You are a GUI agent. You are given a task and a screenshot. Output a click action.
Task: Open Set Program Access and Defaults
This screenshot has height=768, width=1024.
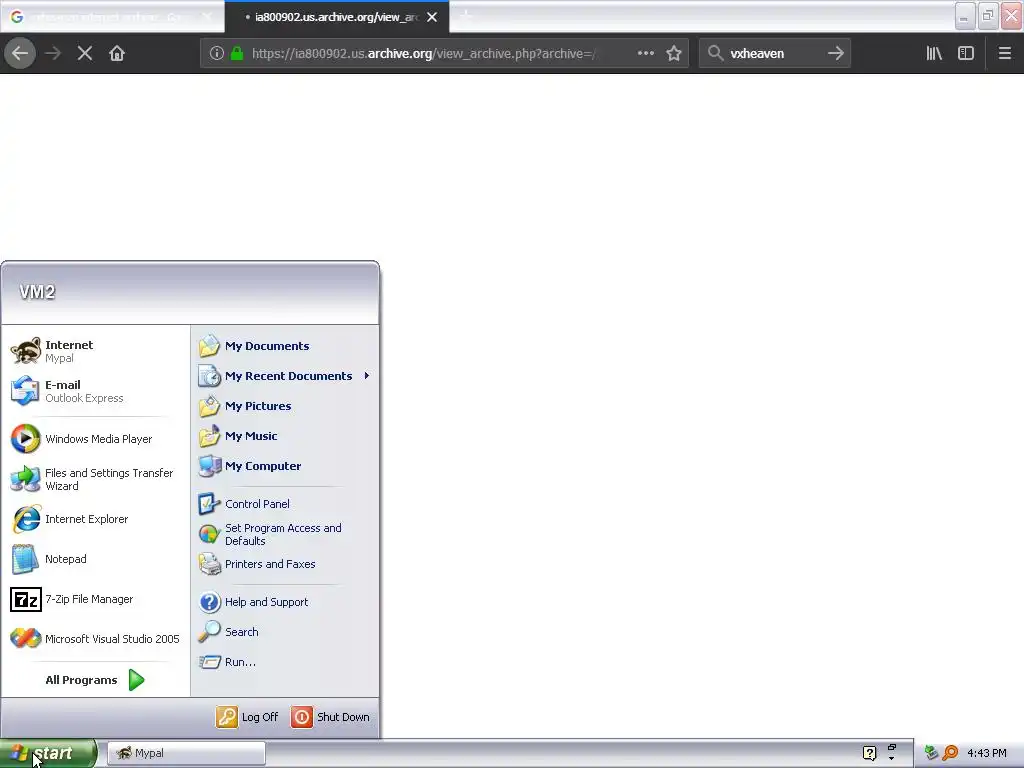(x=285, y=534)
